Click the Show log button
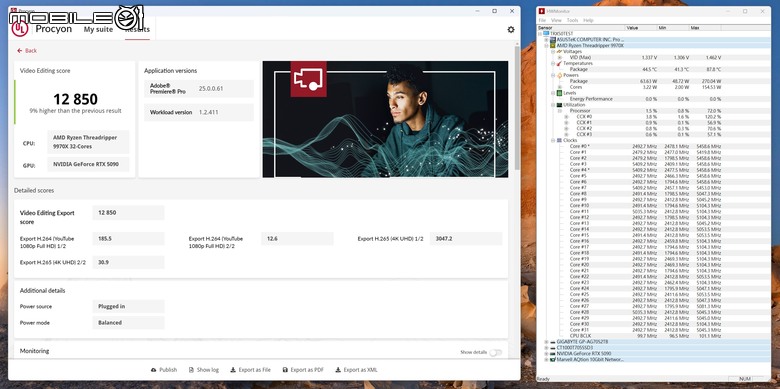The width and height of the screenshot is (780, 389). [x=204, y=370]
